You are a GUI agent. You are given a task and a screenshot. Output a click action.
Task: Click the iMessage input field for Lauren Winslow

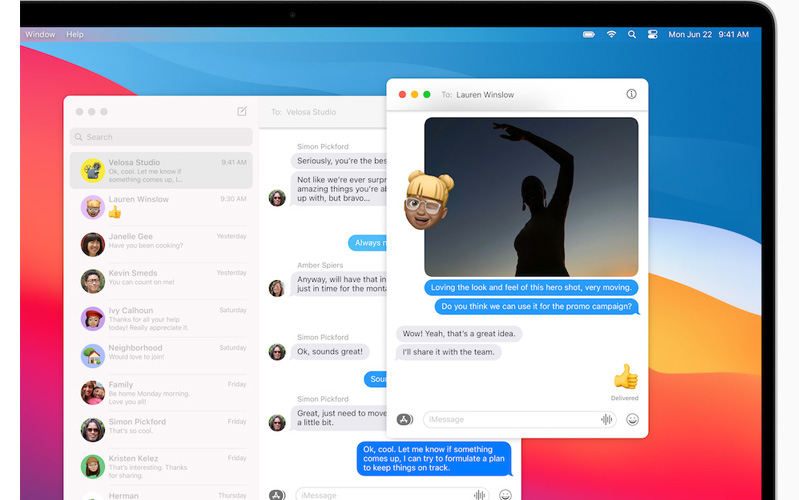click(510, 420)
